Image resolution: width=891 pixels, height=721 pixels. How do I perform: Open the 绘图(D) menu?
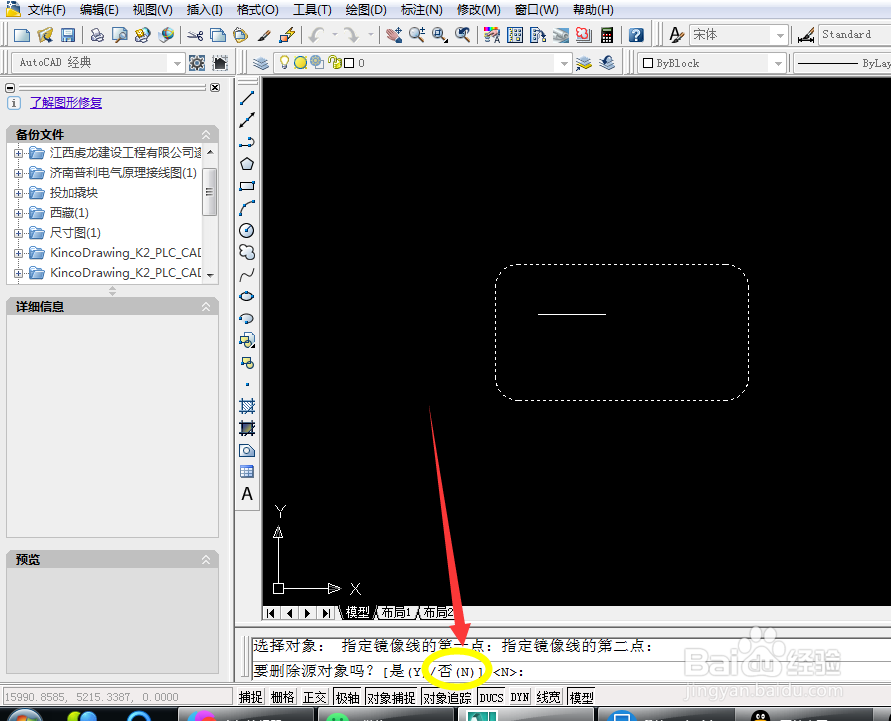click(x=366, y=10)
